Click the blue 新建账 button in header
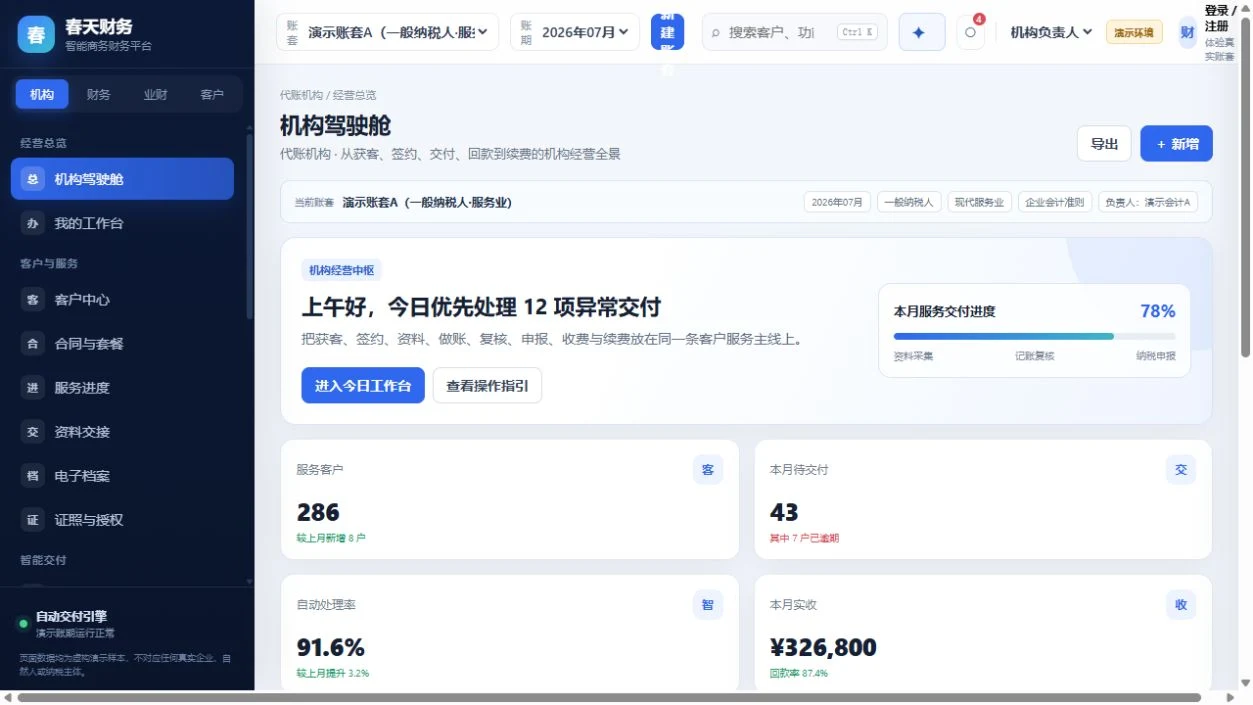Screen dimensions: 1253x705 pyautogui.click(x=667, y=32)
